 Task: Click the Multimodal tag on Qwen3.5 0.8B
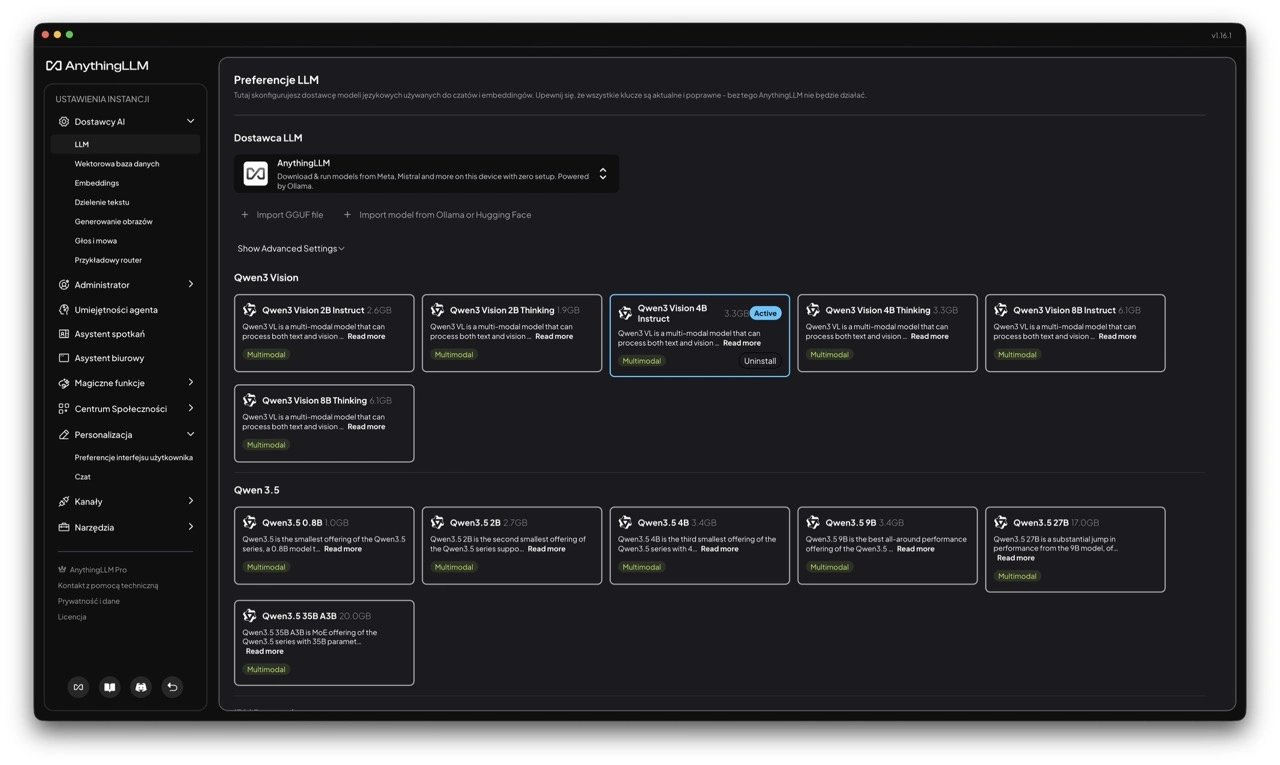tap(266, 567)
